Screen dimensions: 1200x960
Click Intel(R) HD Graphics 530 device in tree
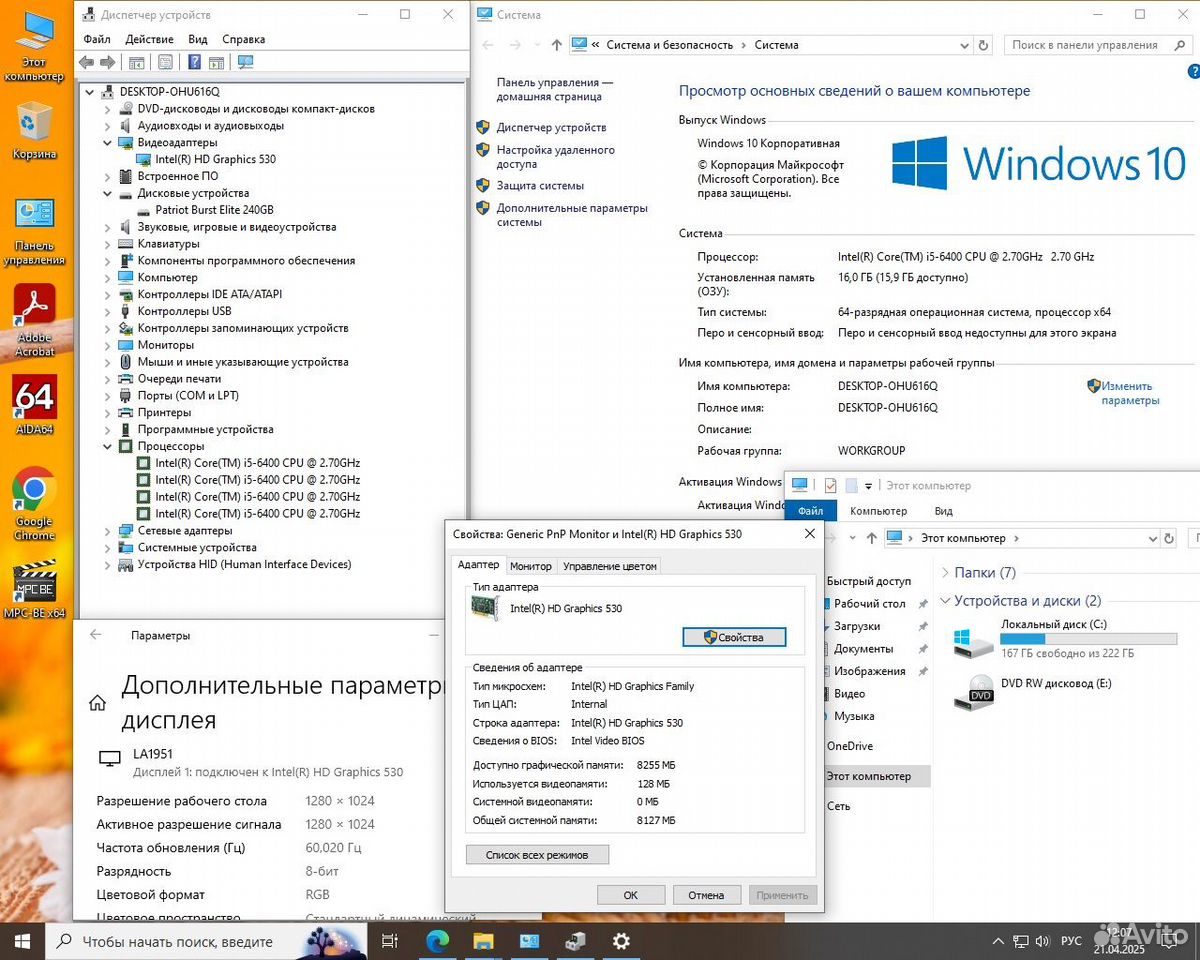pyautogui.click(x=215, y=159)
